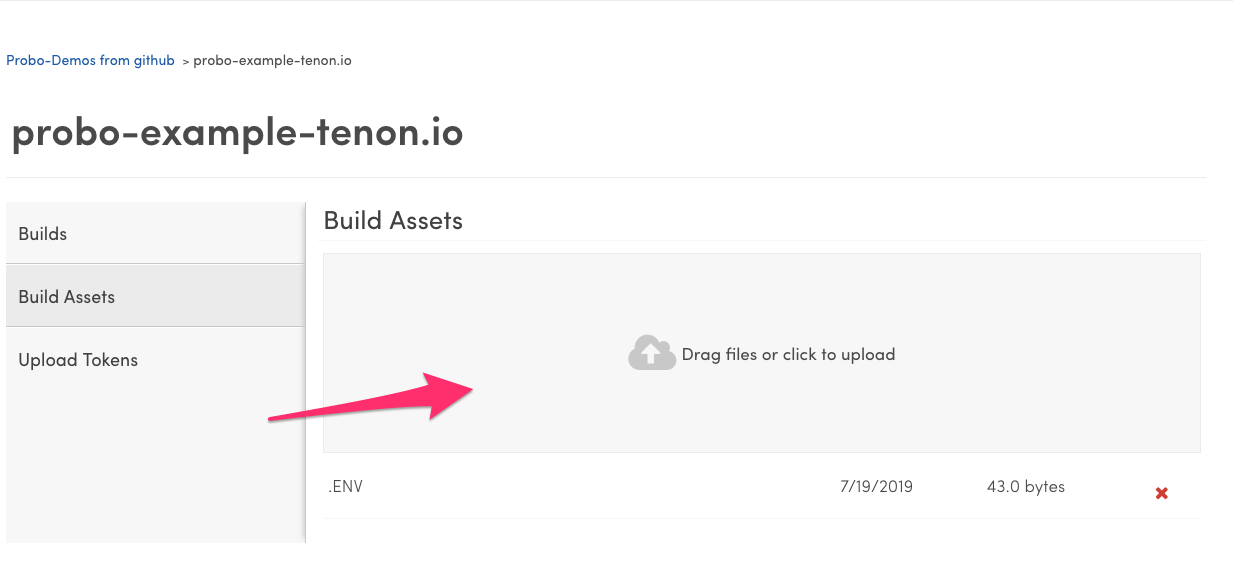The height and width of the screenshot is (562, 1233).
Task: Click the 7/19/2019 upload date
Action: [x=876, y=487]
